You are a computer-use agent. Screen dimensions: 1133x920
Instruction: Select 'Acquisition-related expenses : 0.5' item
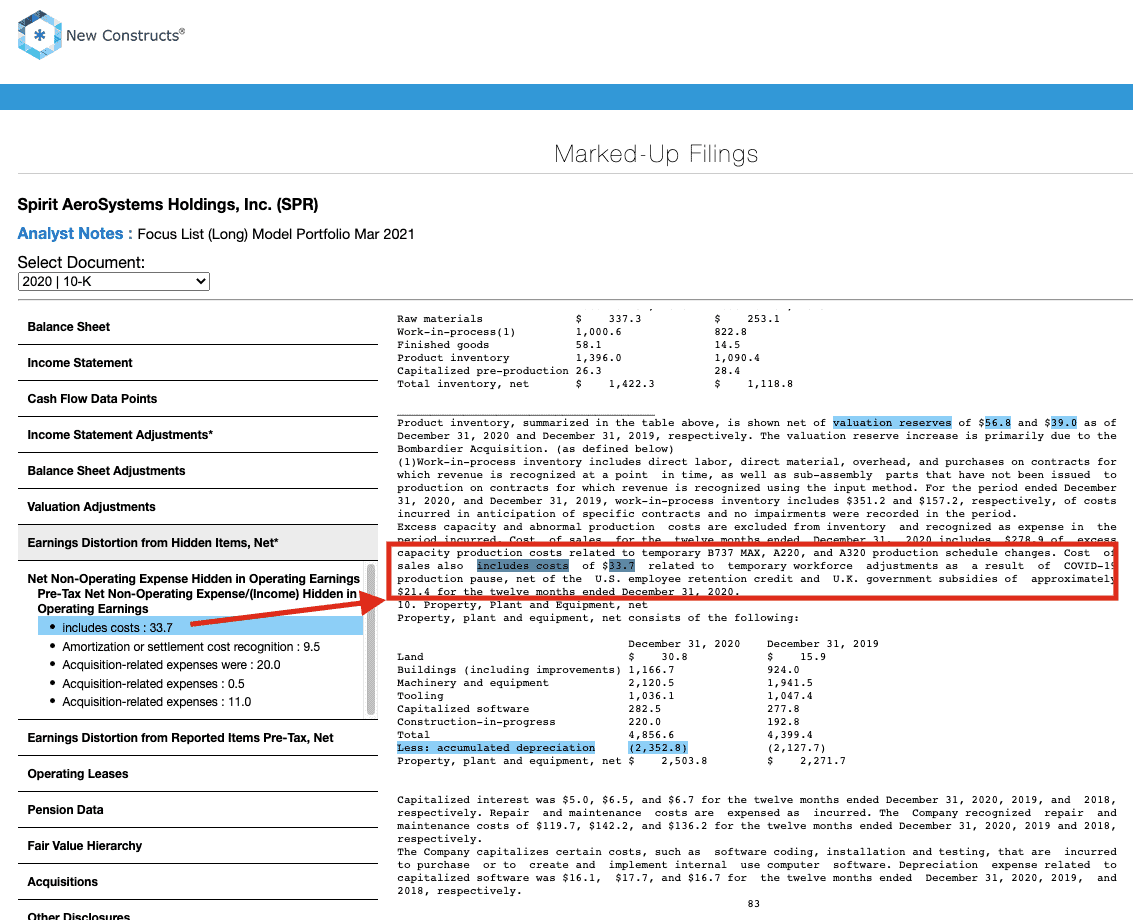pos(153,684)
